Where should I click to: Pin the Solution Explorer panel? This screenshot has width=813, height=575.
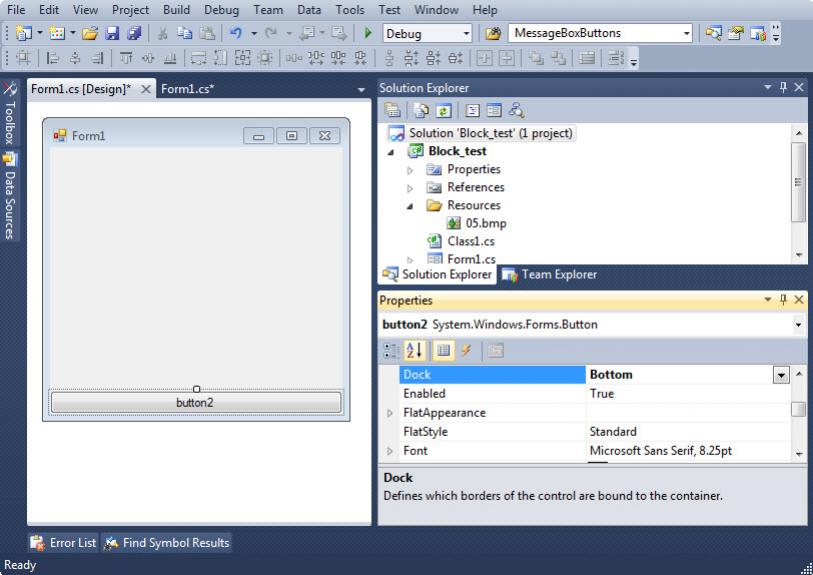coord(783,88)
